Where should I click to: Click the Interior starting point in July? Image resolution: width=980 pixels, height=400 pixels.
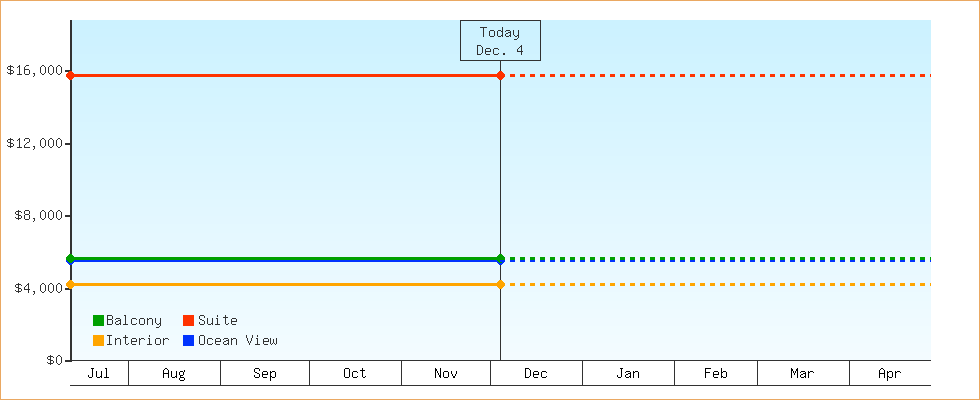coord(71,285)
